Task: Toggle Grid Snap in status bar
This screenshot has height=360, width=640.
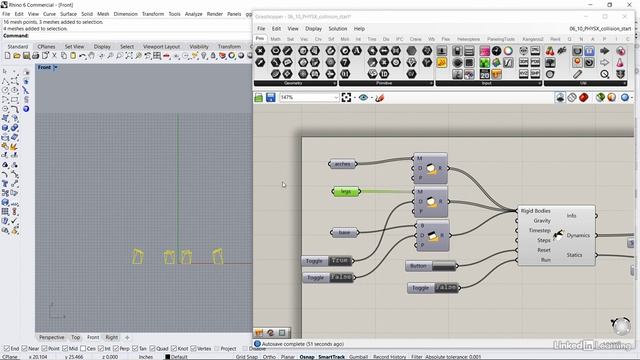Action: [247, 357]
